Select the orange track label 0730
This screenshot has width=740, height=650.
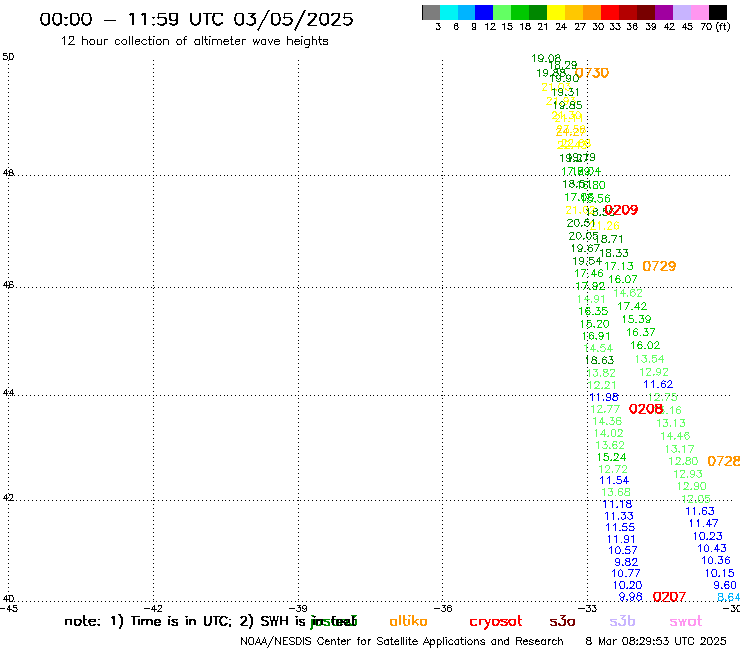592,73
